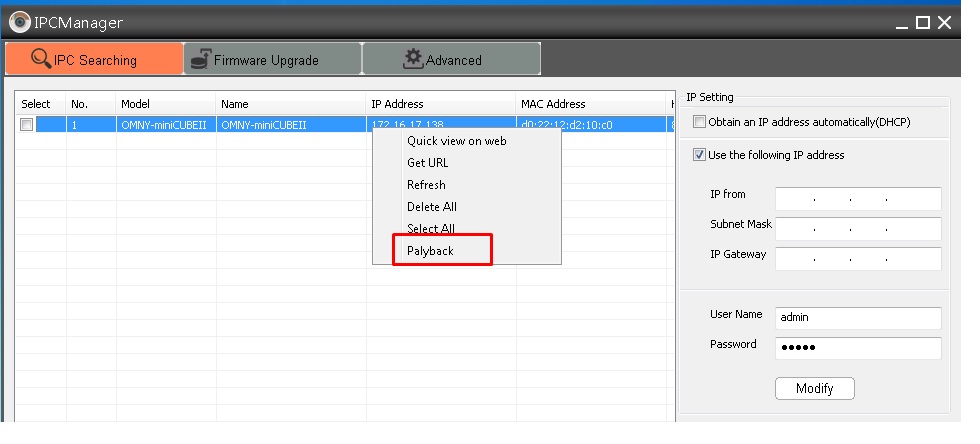The height and width of the screenshot is (444, 980).
Task: Switch to the IPC Searching tab
Action: (x=94, y=59)
